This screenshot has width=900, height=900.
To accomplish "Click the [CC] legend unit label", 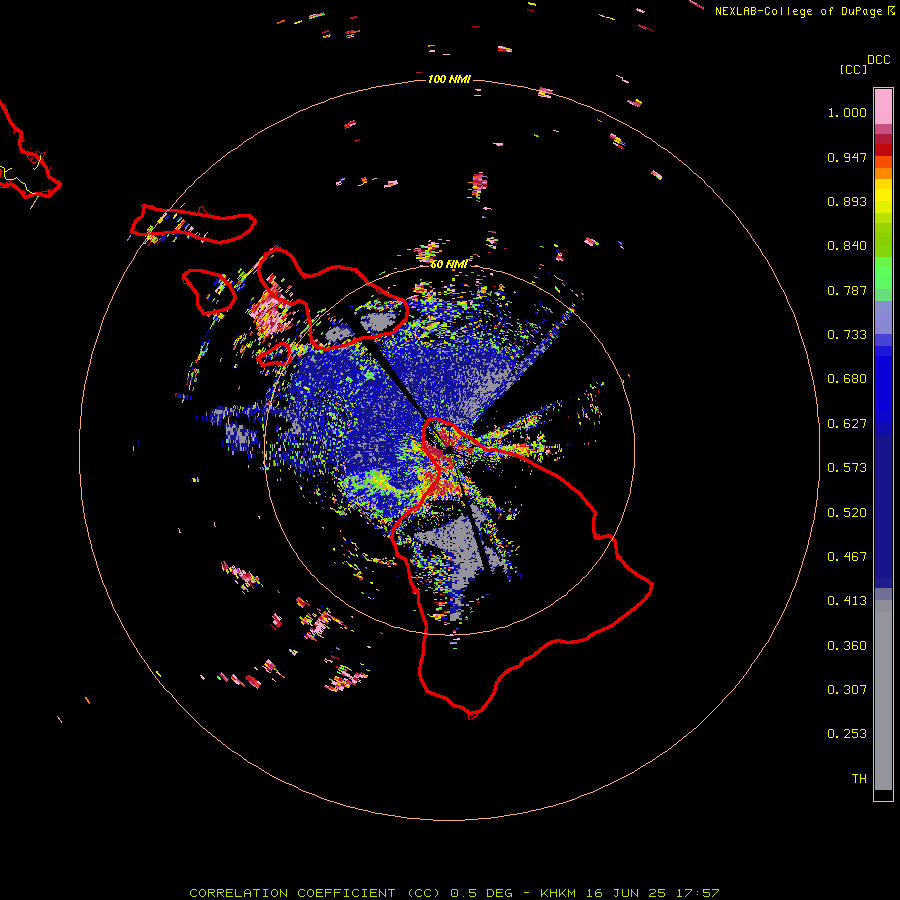I will click(x=853, y=69).
